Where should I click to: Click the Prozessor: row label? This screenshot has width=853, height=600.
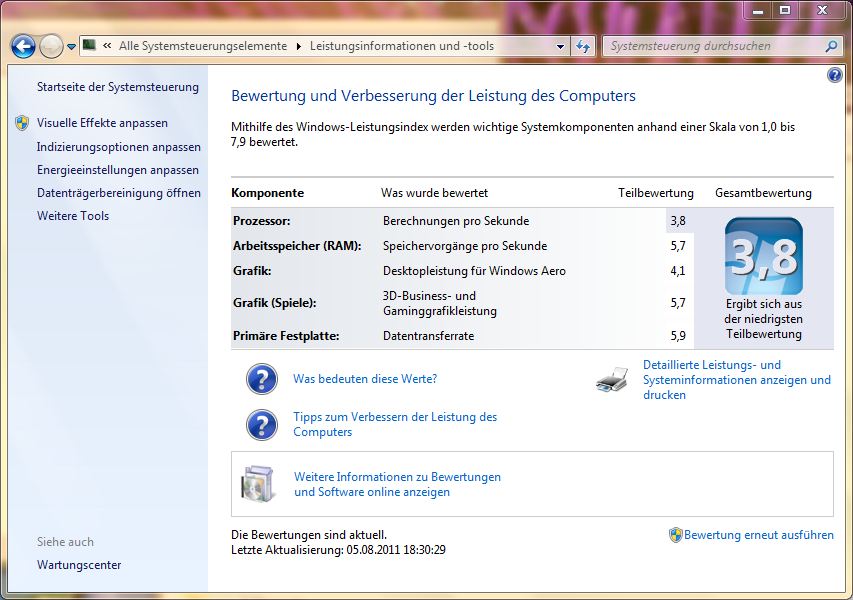click(x=262, y=221)
